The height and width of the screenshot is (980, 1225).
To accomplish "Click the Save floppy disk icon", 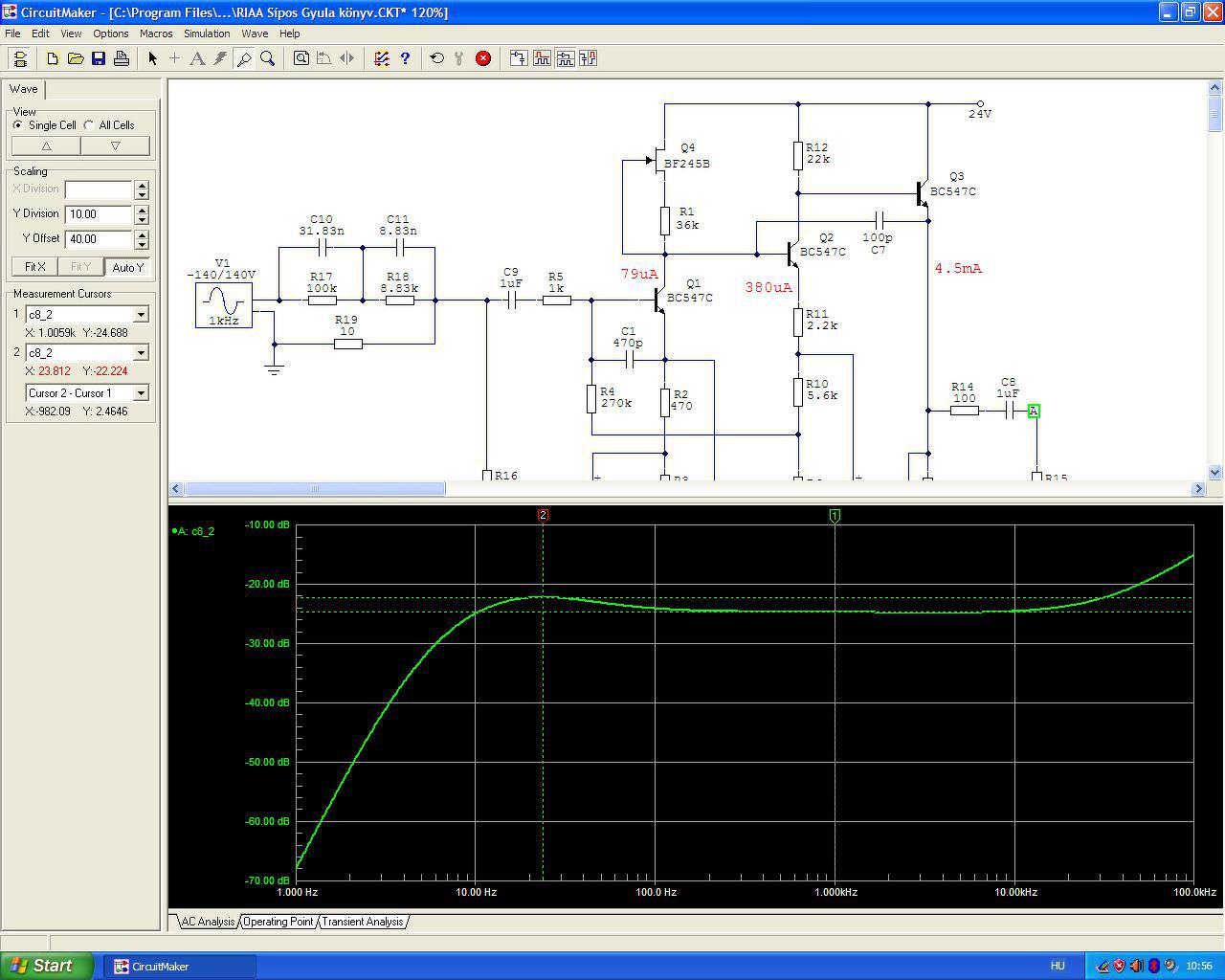I will (99, 58).
